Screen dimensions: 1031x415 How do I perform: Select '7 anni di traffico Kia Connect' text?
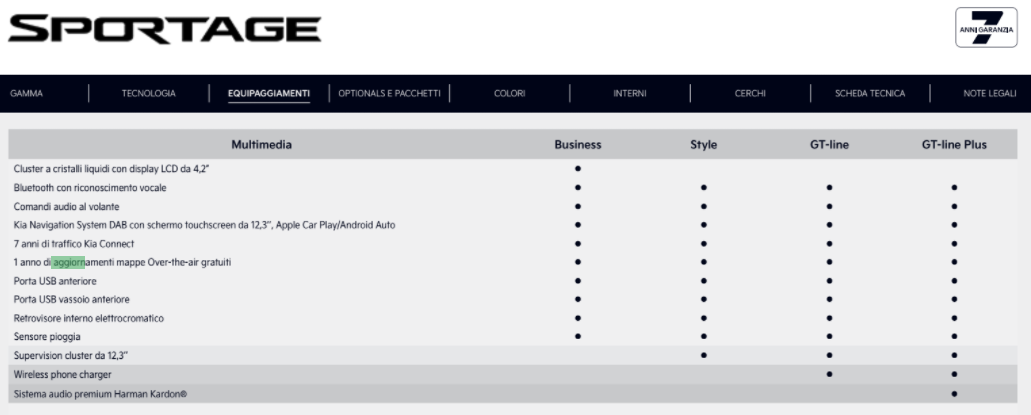pos(74,244)
